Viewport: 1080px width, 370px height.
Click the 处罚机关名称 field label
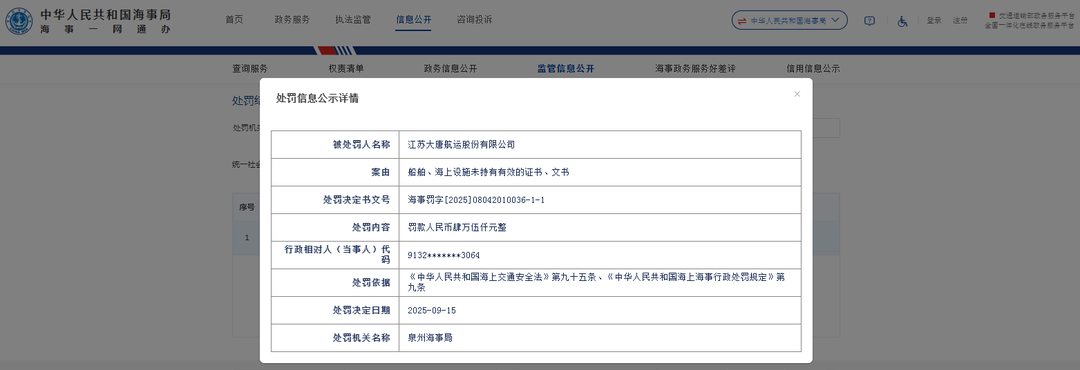point(362,338)
